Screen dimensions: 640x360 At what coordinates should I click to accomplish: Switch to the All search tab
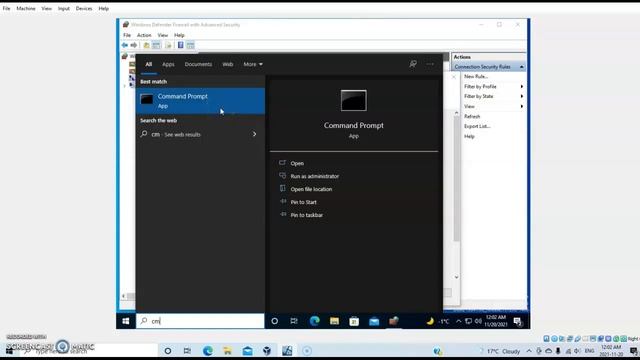pos(149,64)
